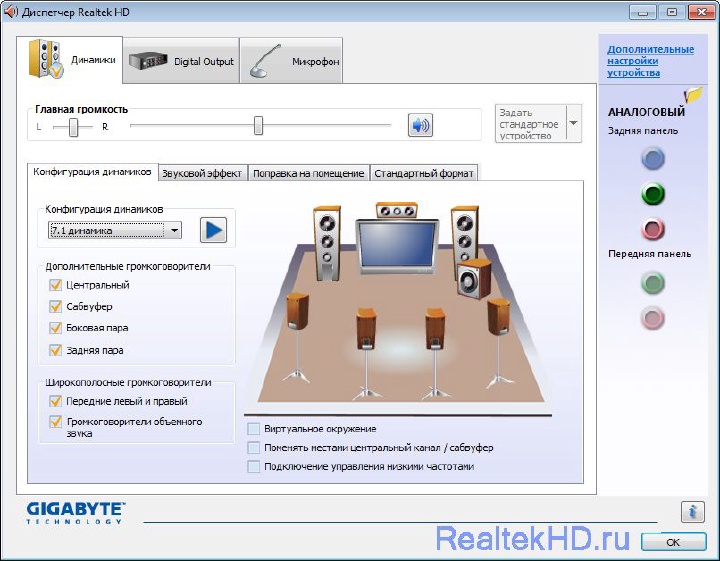Click the subwoofer in speaker room
Viewport: 720px width, 561px height.
click(x=473, y=279)
